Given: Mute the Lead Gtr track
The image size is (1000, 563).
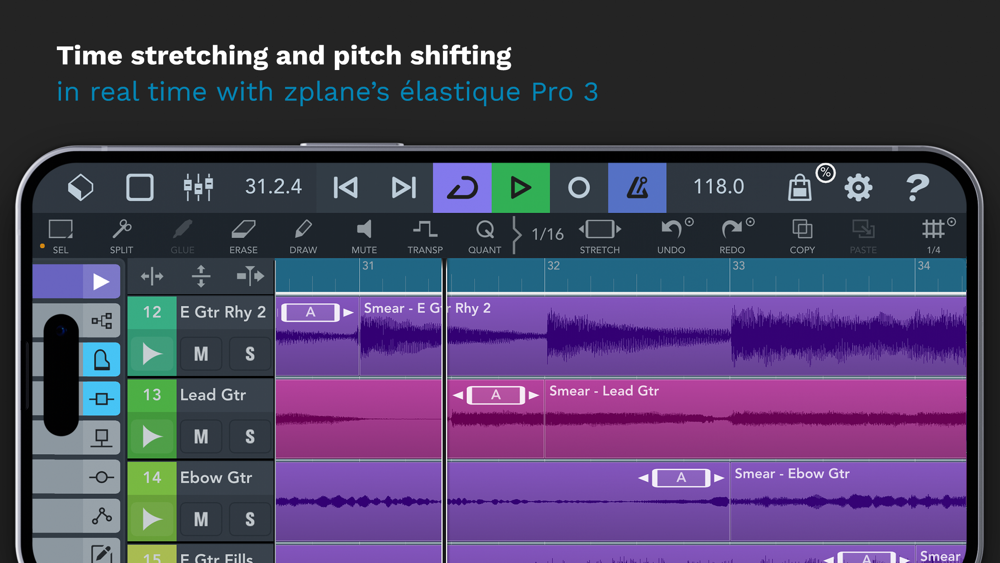Looking at the screenshot, I should click(201, 437).
